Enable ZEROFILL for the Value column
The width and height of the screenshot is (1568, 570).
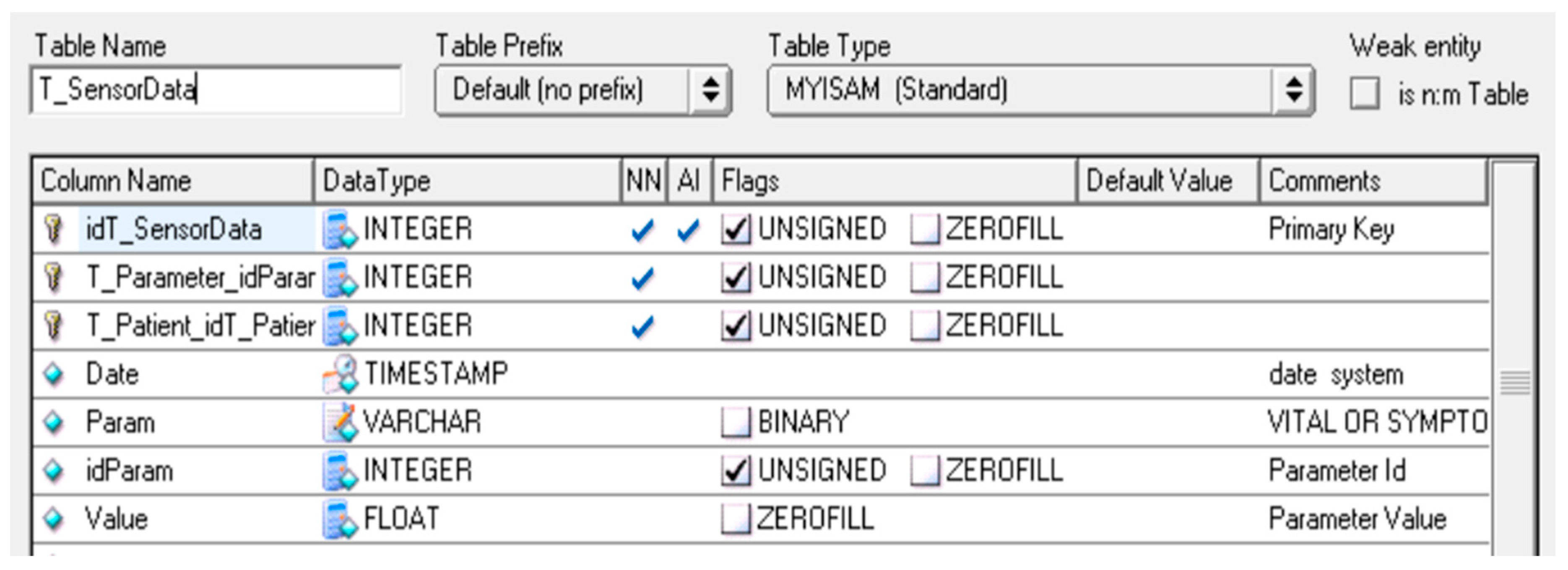(x=736, y=519)
